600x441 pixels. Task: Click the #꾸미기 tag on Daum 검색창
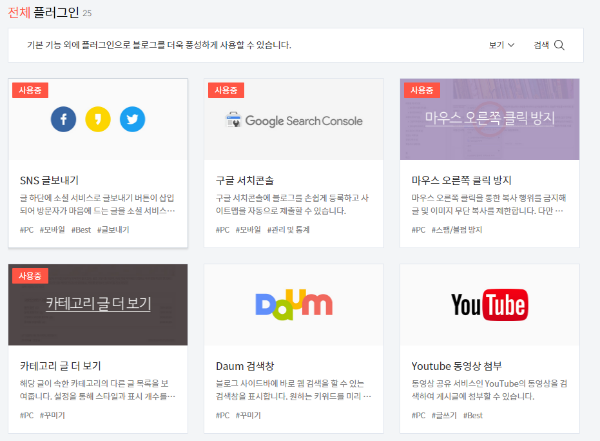(248, 415)
